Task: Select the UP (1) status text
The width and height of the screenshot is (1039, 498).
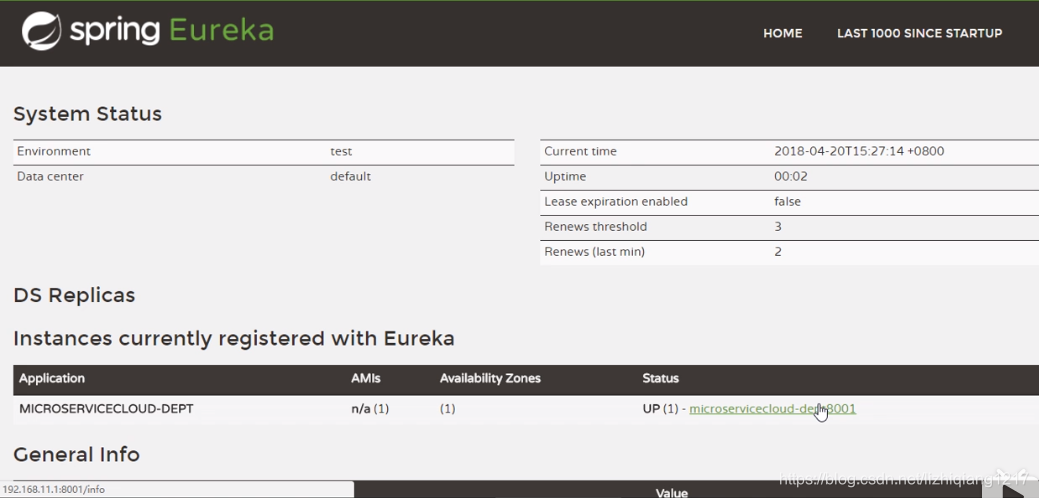Action: (x=661, y=409)
